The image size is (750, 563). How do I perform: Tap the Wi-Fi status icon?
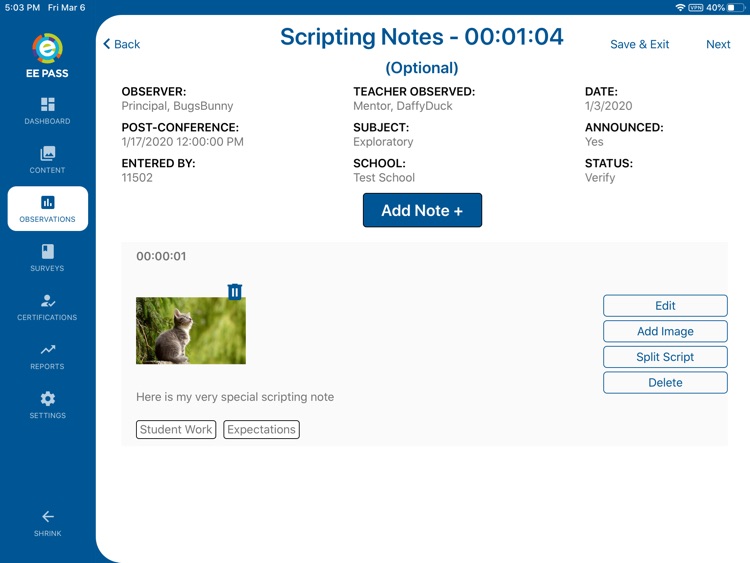(680, 7)
